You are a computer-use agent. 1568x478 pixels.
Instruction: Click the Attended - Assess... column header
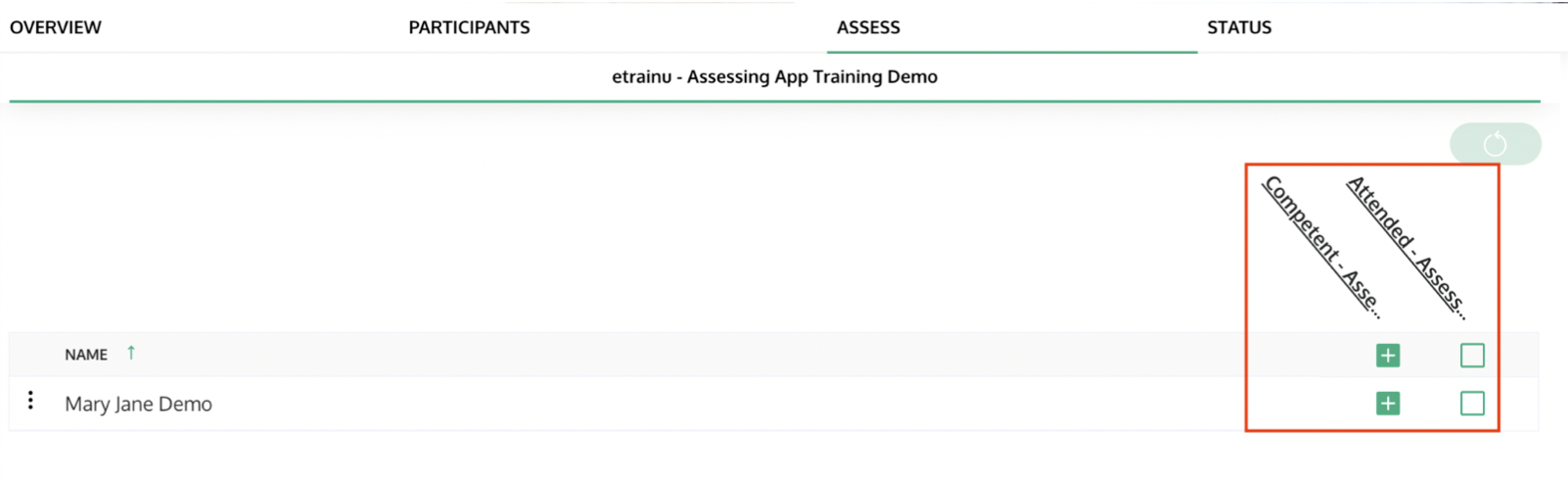[x=1406, y=246]
